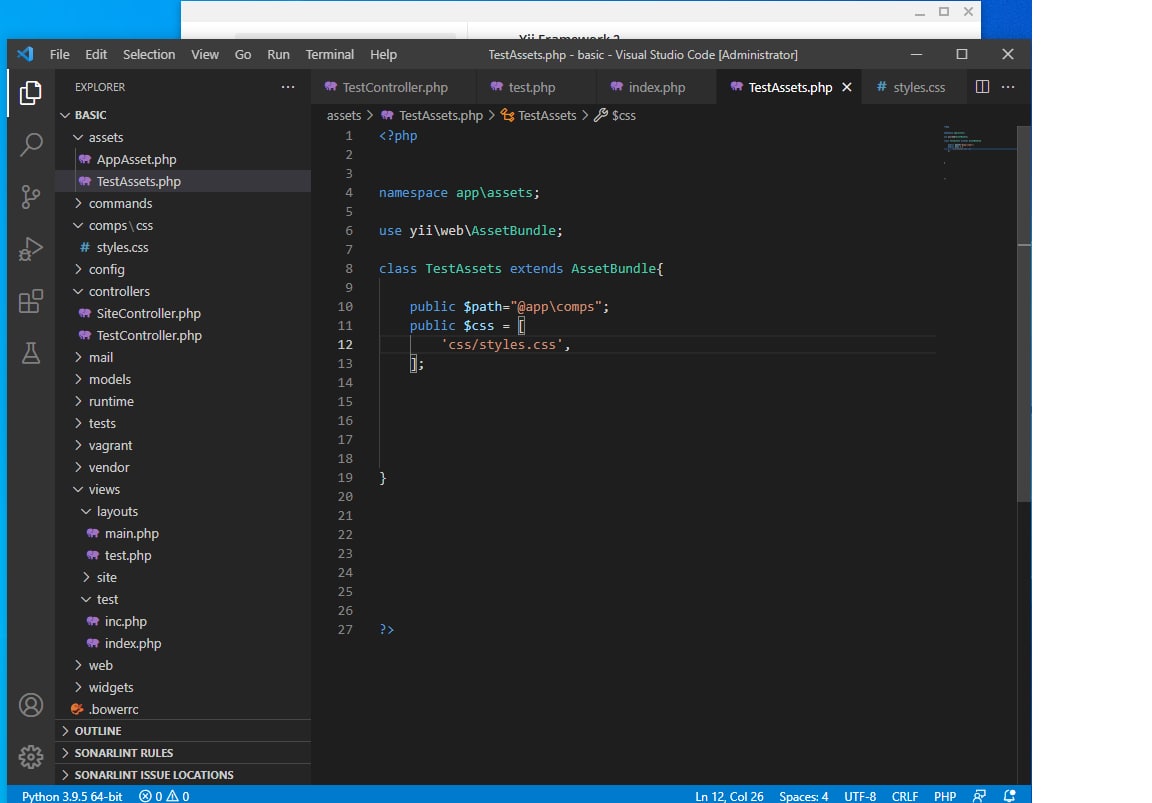Open the Go menu
This screenshot has width=1152, height=803.
coord(242,54)
